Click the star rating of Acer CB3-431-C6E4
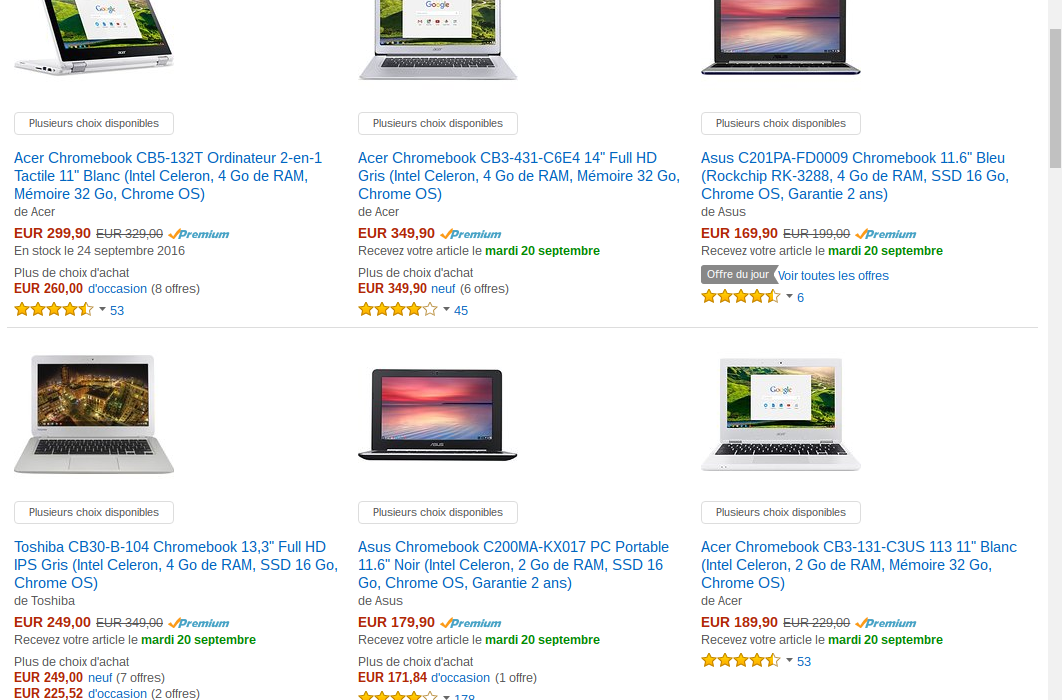 398,310
